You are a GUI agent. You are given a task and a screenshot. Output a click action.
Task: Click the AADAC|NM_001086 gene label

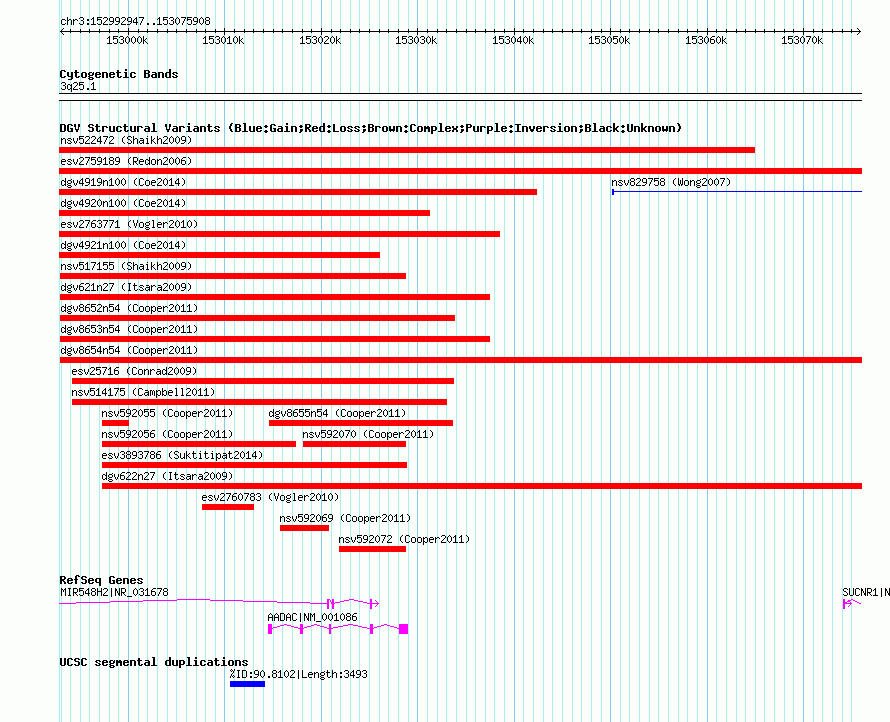312,617
